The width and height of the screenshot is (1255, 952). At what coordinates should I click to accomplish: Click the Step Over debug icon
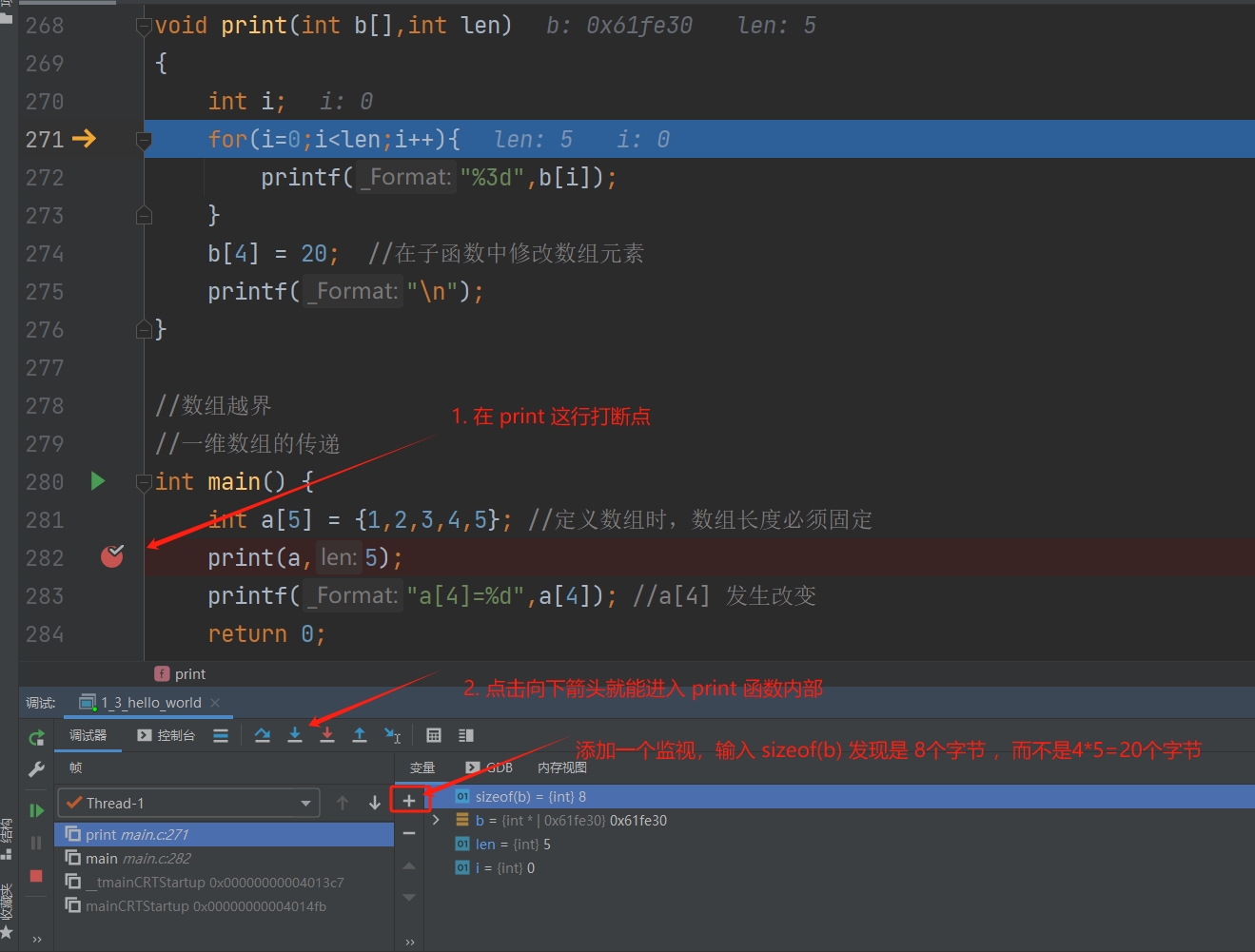click(x=263, y=735)
